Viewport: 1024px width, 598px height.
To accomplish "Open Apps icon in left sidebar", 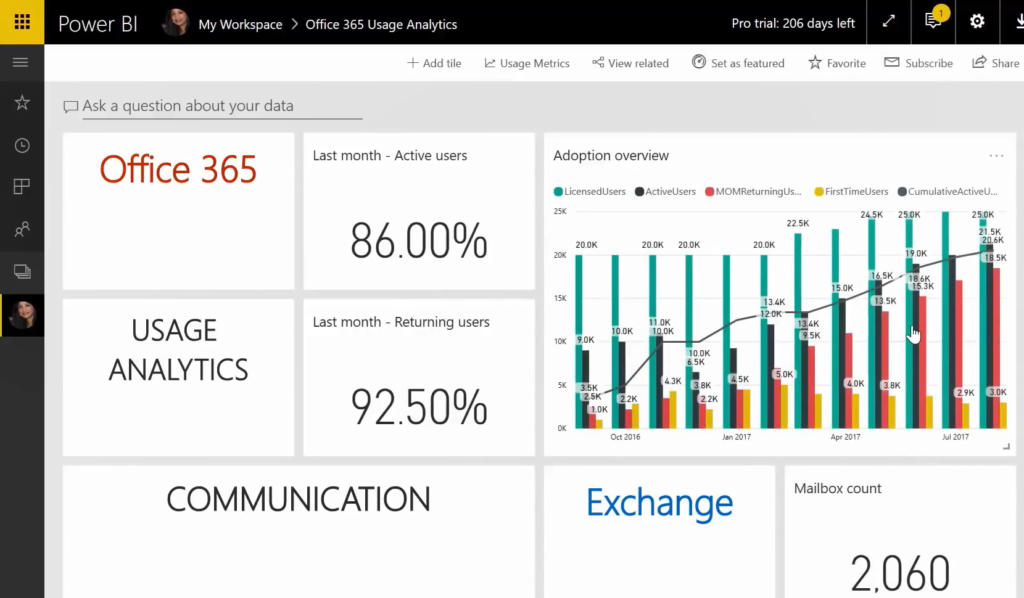I will (x=22, y=187).
